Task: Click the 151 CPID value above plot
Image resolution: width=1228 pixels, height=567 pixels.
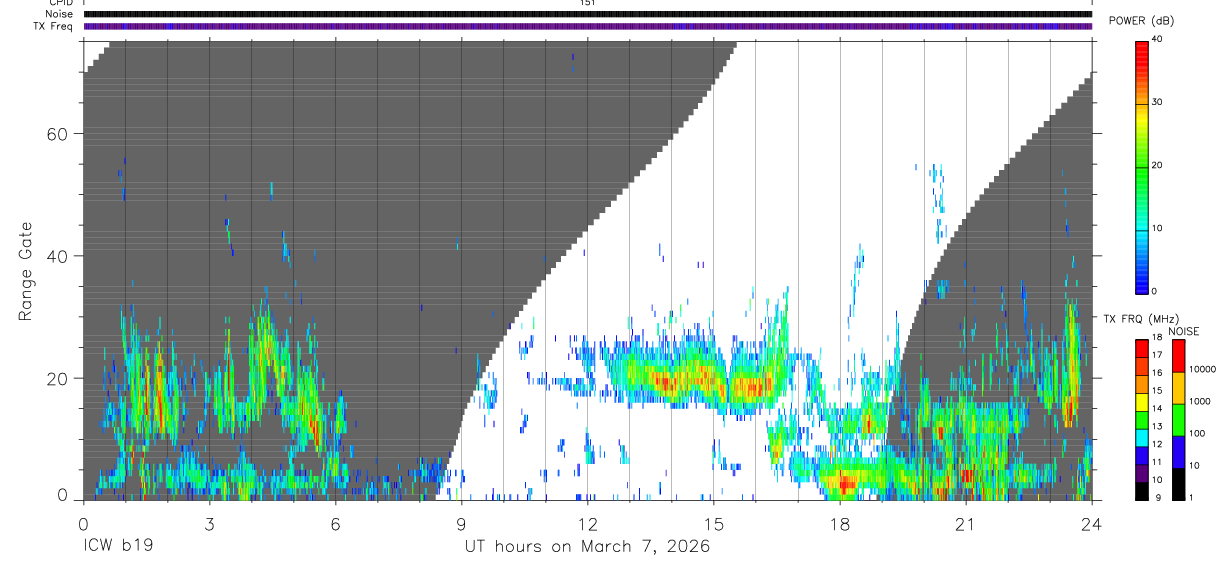Action: click(587, 3)
